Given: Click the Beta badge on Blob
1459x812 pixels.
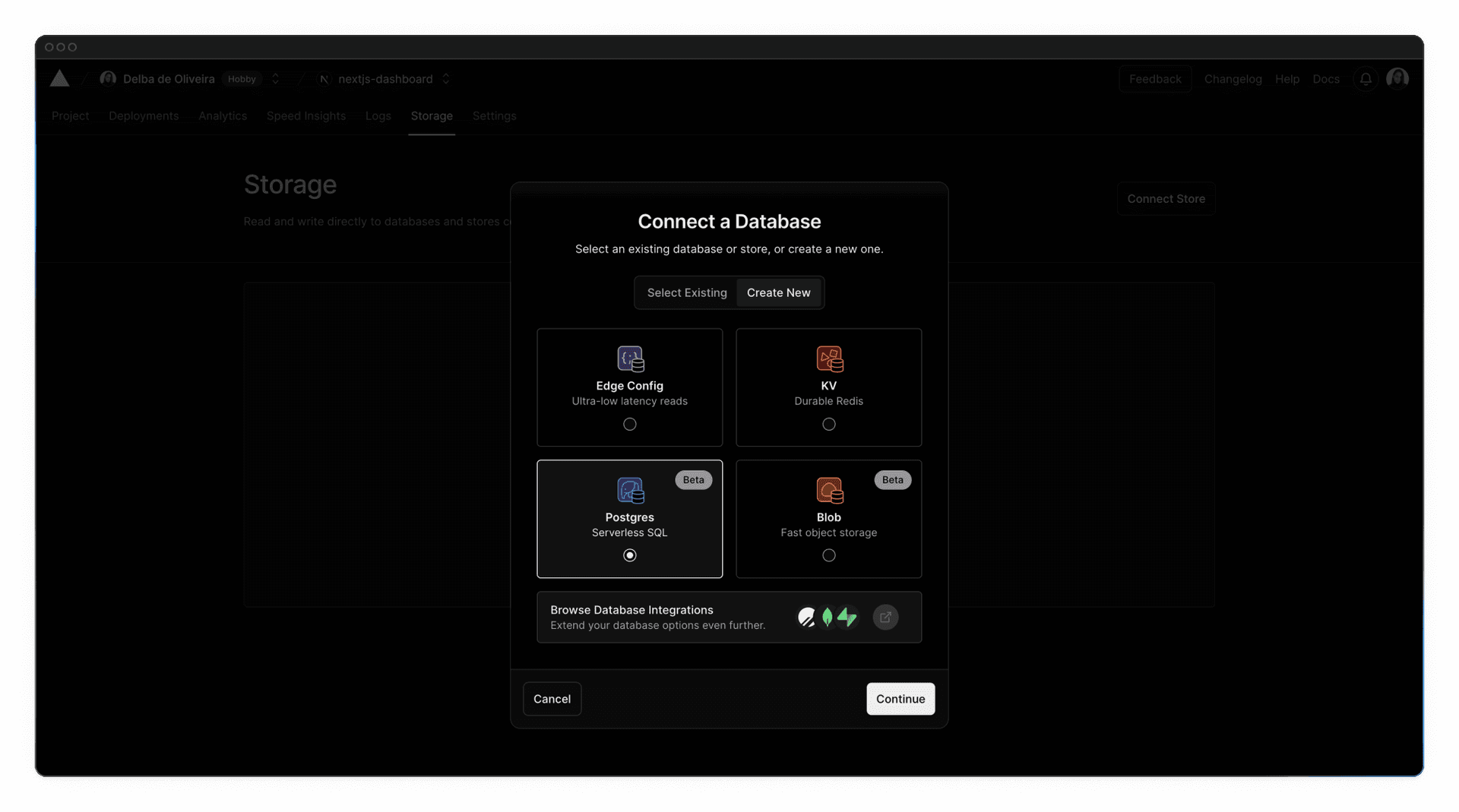Looking at the screenshot, I should (892, 480).
